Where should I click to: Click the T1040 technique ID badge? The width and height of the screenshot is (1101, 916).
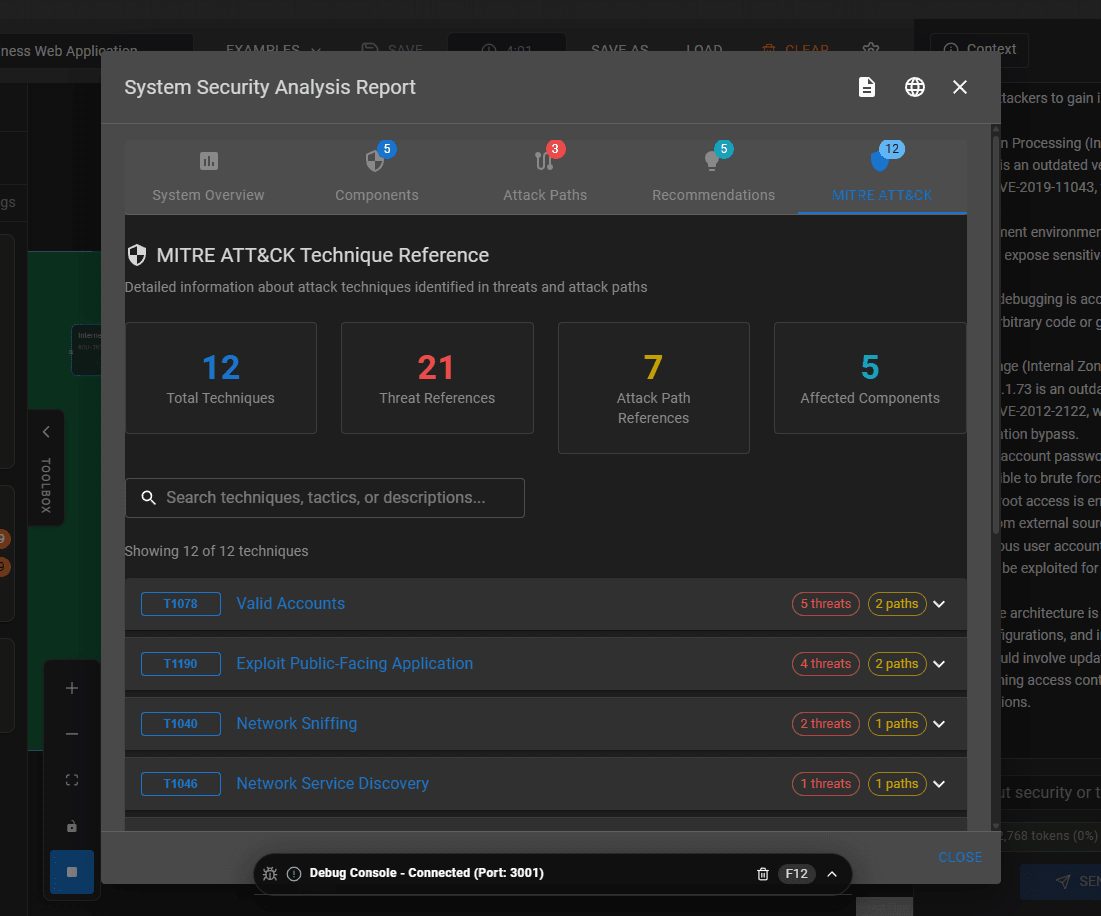(x=180, y=724)
